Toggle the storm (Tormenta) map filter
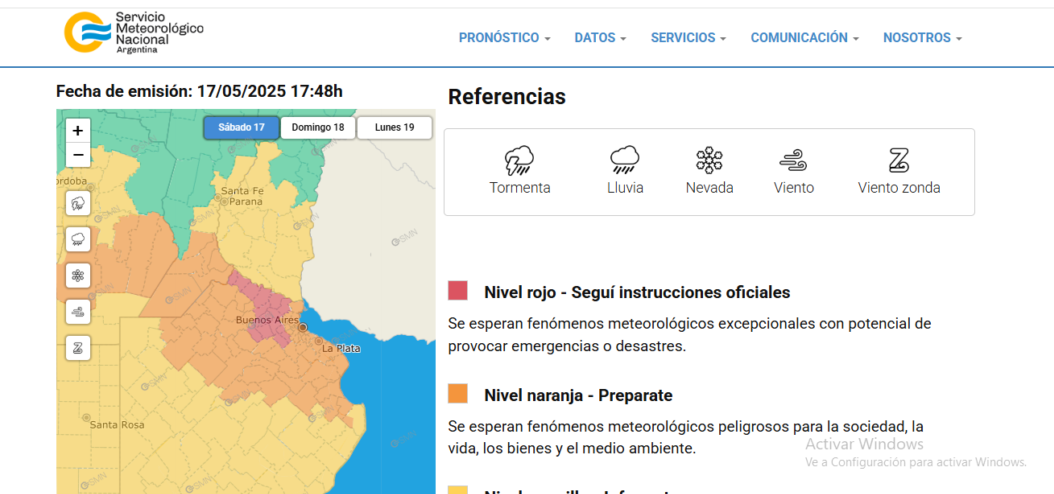1054x494 pixels. [x=78, y=204]
